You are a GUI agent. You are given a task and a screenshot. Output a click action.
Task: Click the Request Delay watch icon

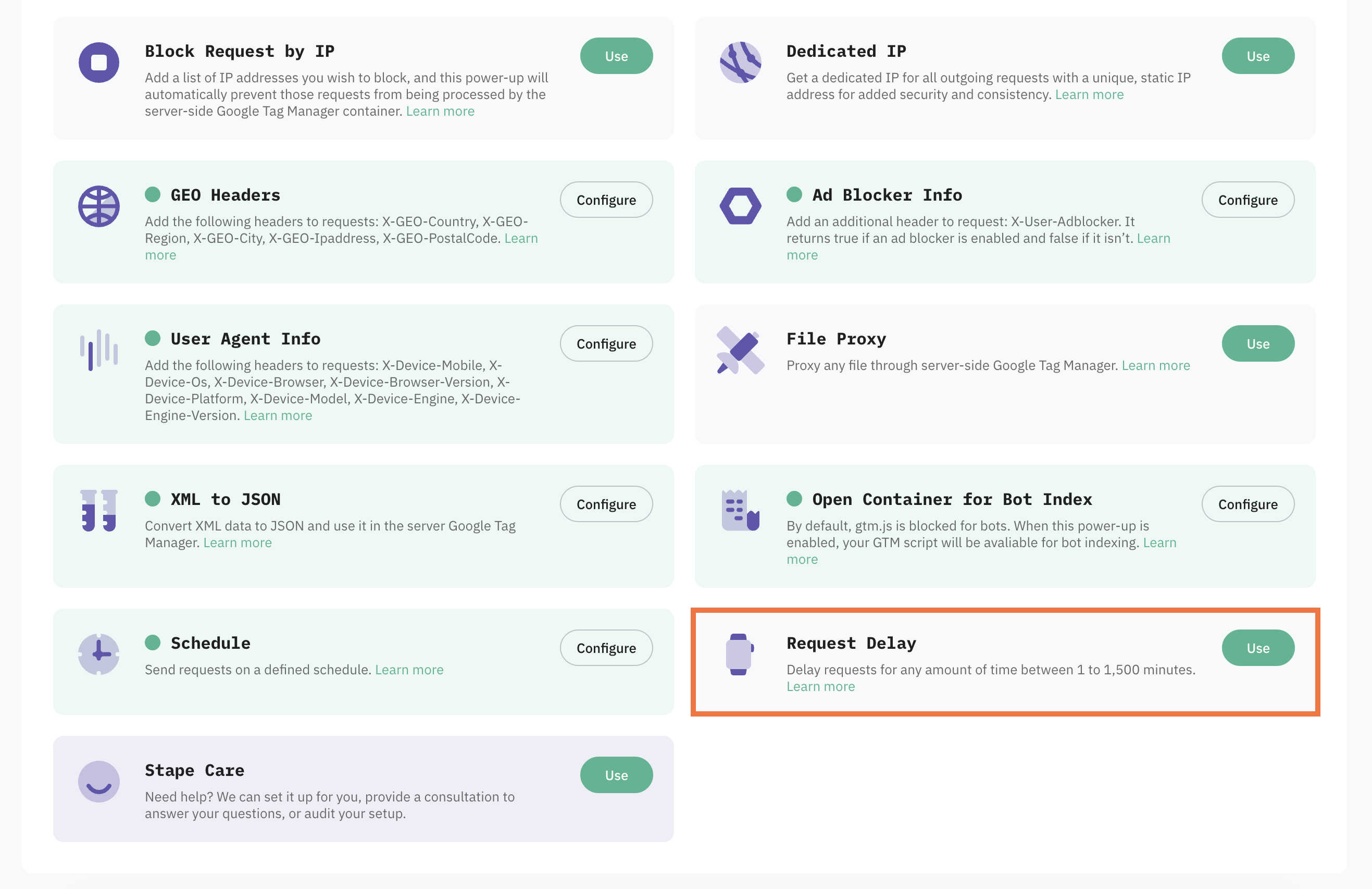click(x=740, y=654)
